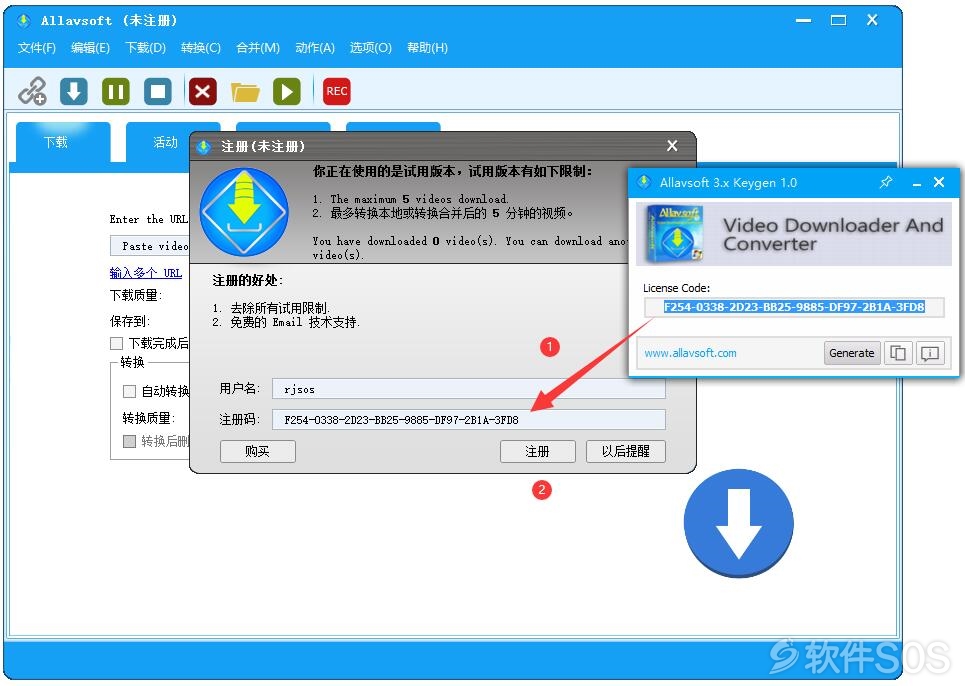The height and width of the screenshot is (686, 965).
Task: Enable the 自动转换 checkbox
Action: 129,391
